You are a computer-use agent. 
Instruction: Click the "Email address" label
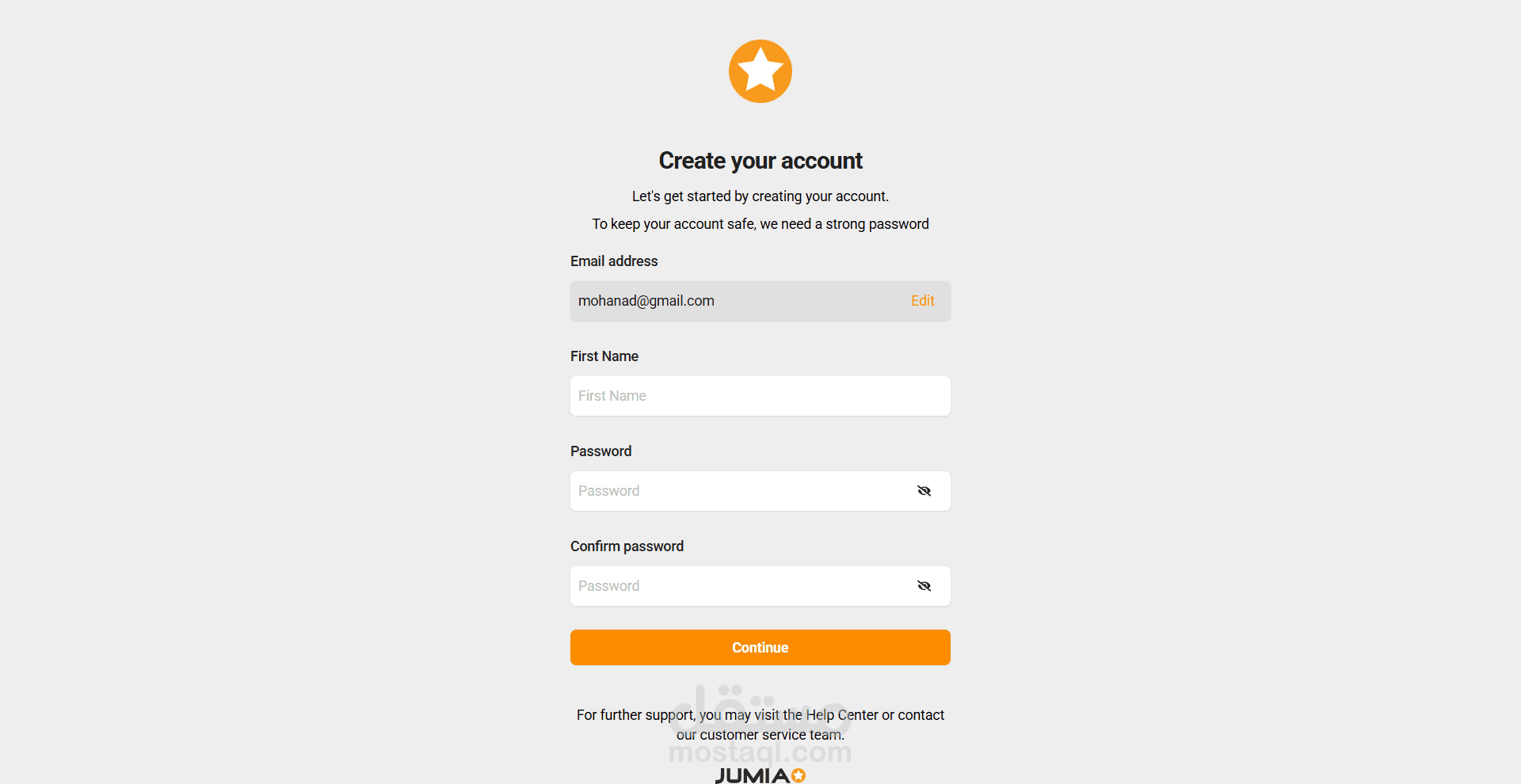click(x=614, y=261)
